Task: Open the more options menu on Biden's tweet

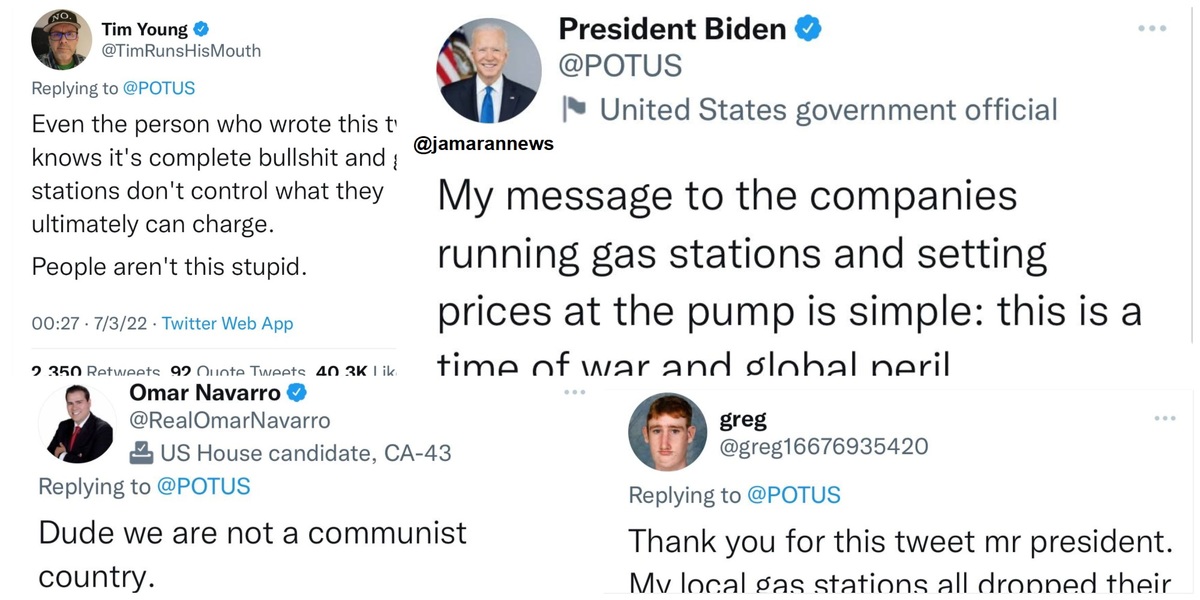Action: pyautogui.click(x=1152, y=28)
